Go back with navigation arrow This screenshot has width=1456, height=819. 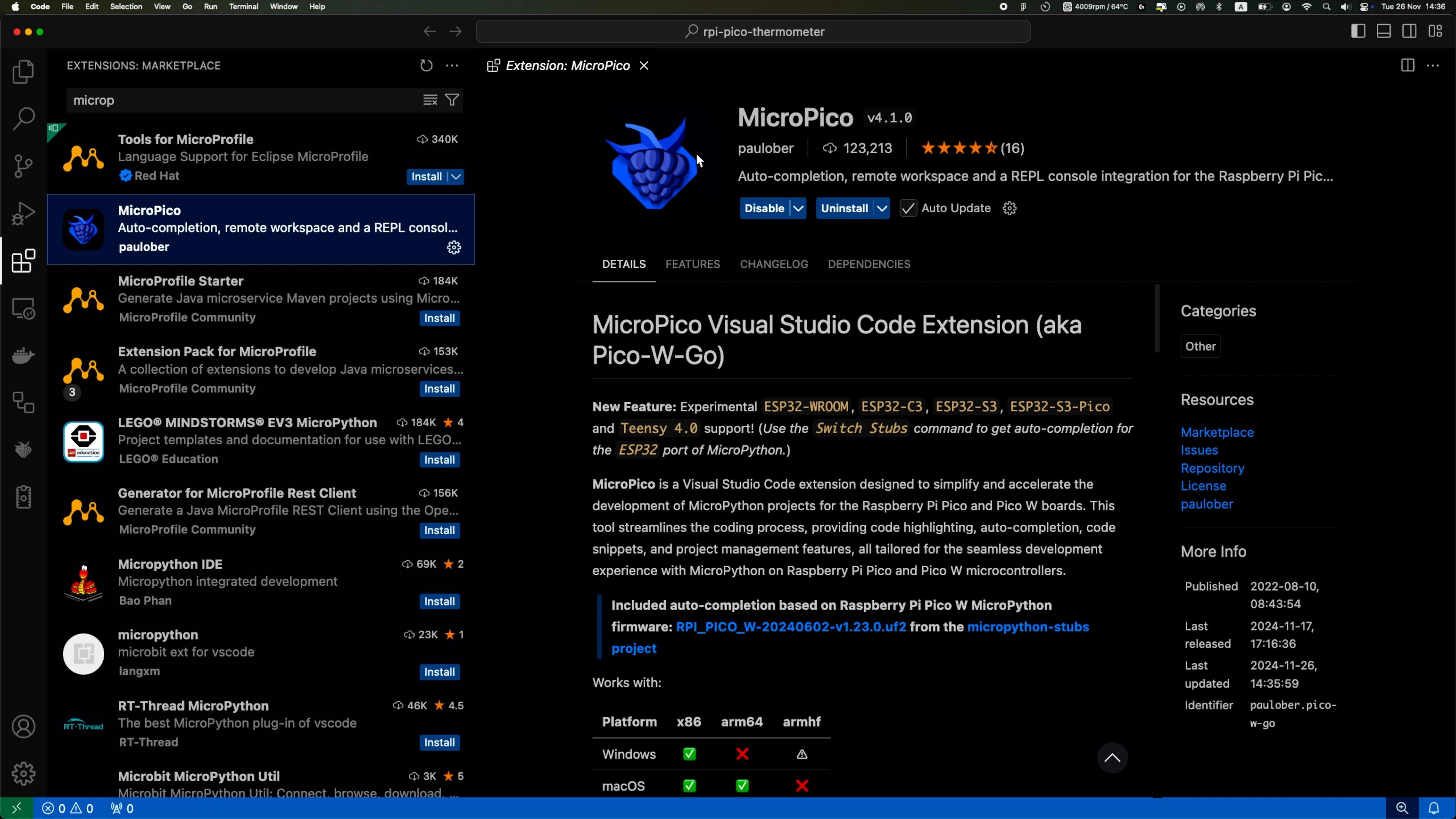click(430, 31)
